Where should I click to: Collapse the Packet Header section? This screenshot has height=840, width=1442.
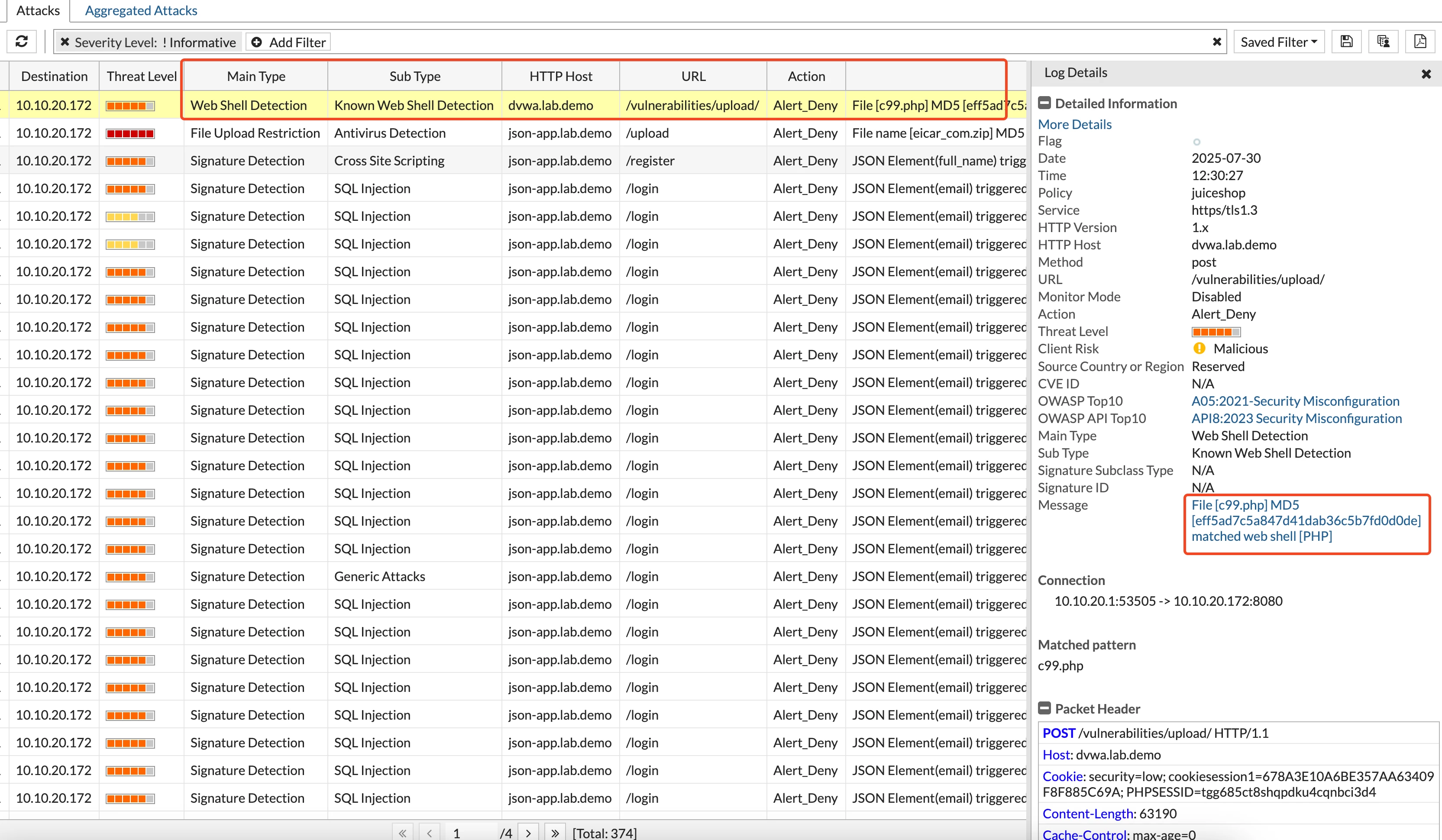coord(1044,708)
